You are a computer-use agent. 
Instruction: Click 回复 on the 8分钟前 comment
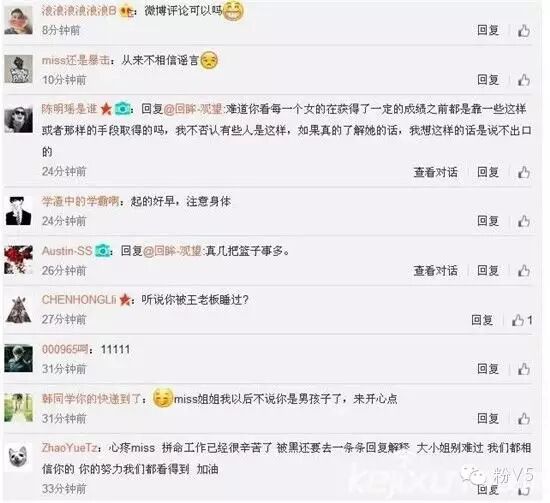488,30
